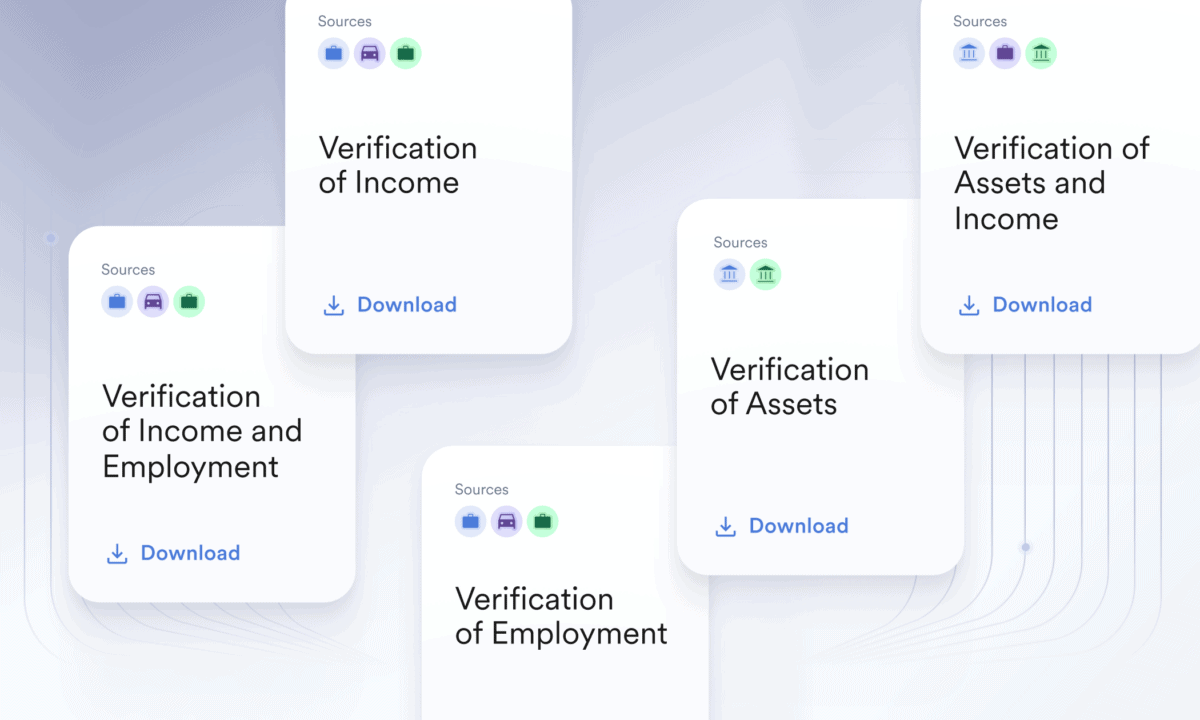Download the Income and Employment verification report
1200x720 pixels.
pyautogui.click(x=173, y=553)
